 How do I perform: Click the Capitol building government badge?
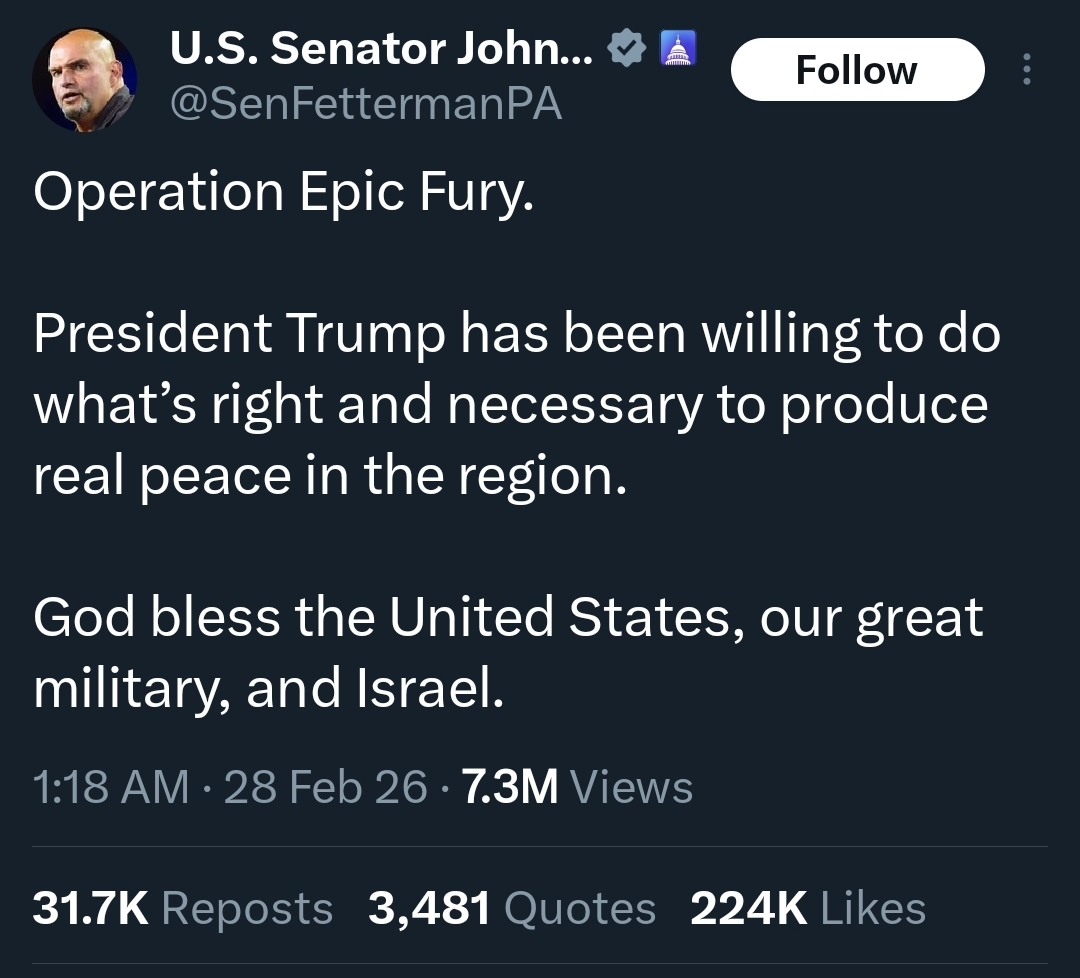(x=678, y=48)
